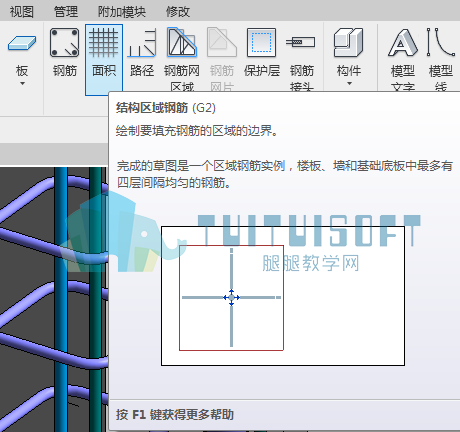Choose the 模型线 model line tool
The height and width of the screenshot is (432, 460).
[441, 58]
